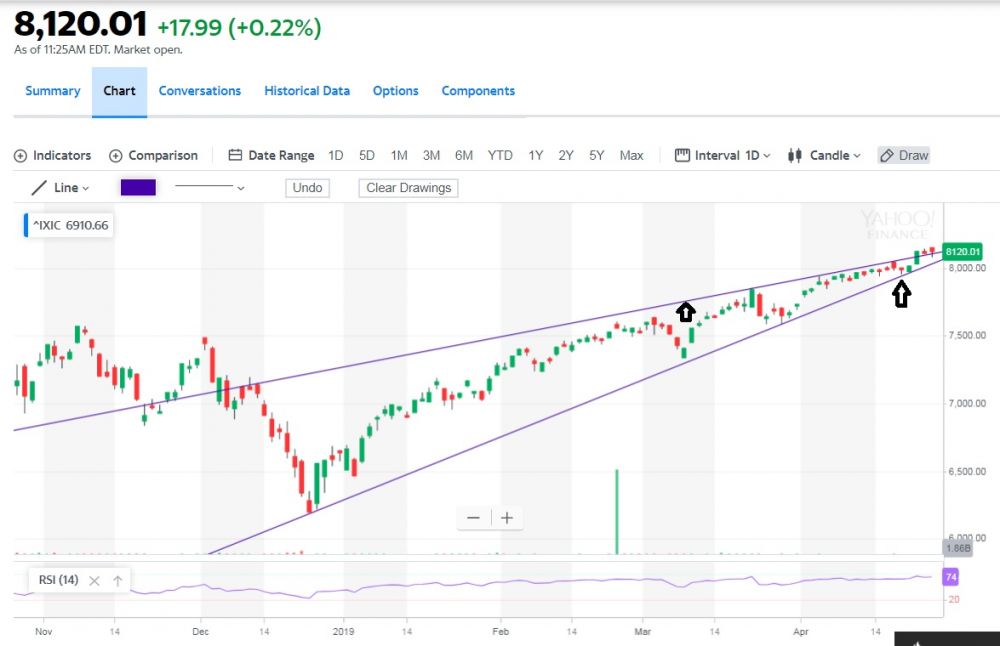Click the purple line color swatch
Screen dimensions: 1000x646
click(138, 188)
